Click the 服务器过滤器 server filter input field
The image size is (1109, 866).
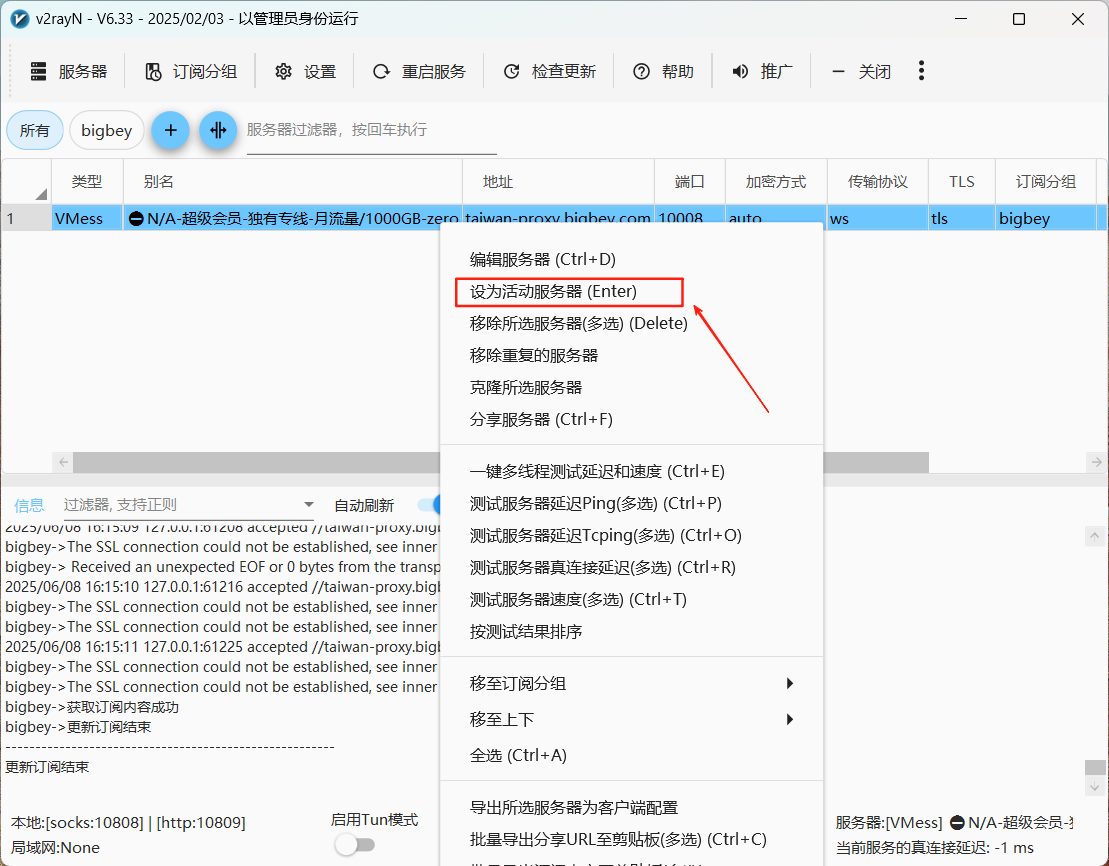357,130
